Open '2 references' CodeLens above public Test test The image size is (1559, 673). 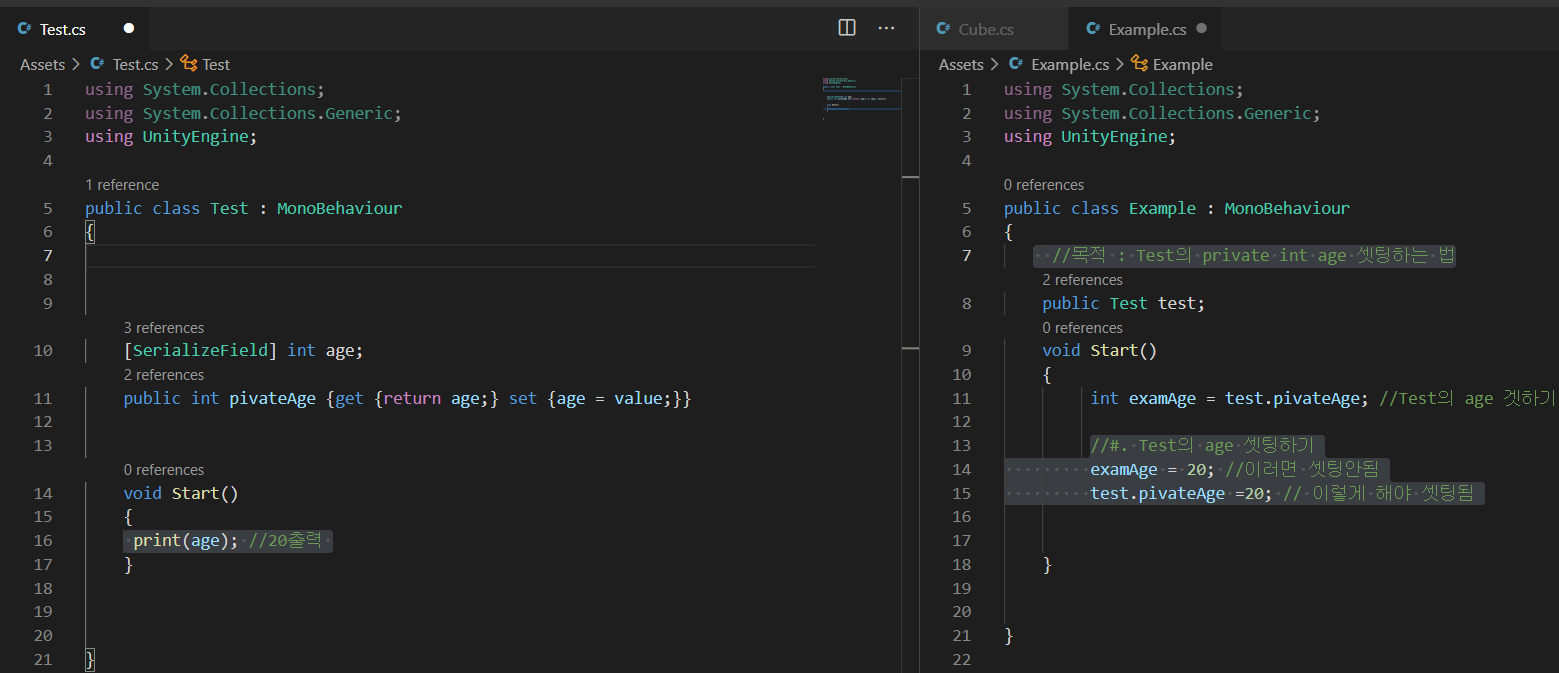pyautogui.click(x=1083, y=280)
